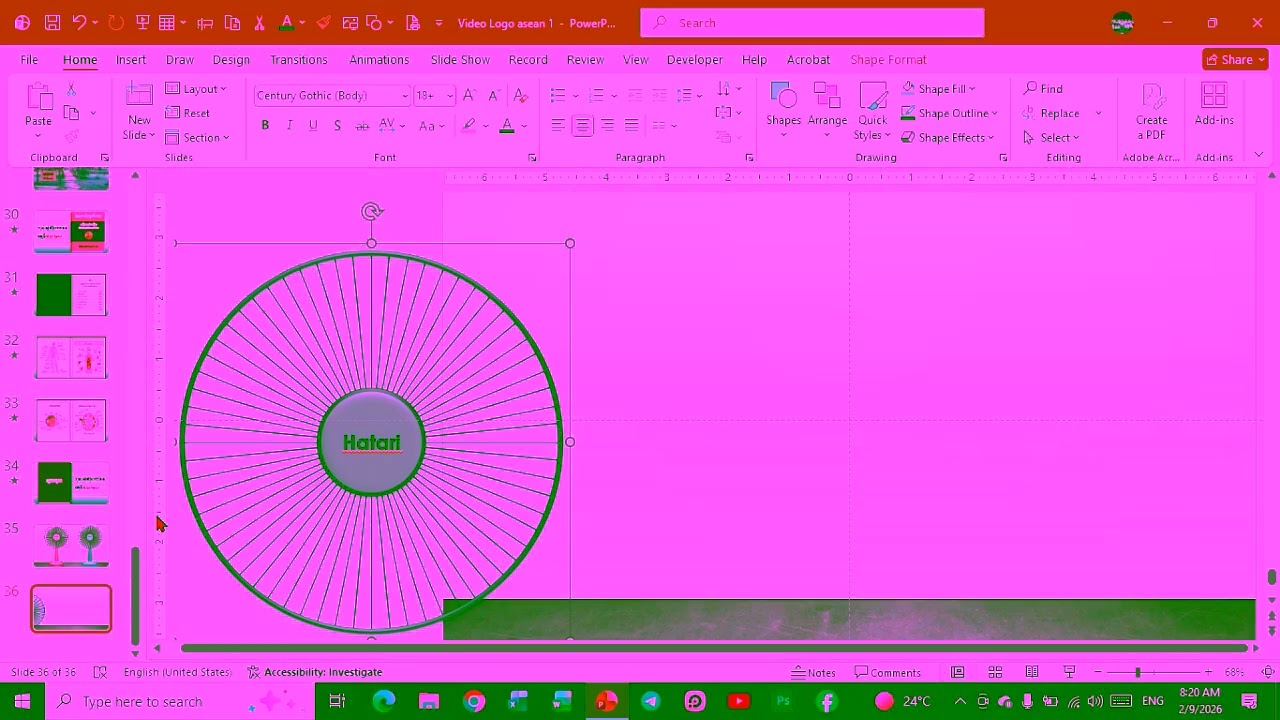Viewport: 1280px width, 720px height.
Task: Click the Reset slide button
Action: click(188, 113)
